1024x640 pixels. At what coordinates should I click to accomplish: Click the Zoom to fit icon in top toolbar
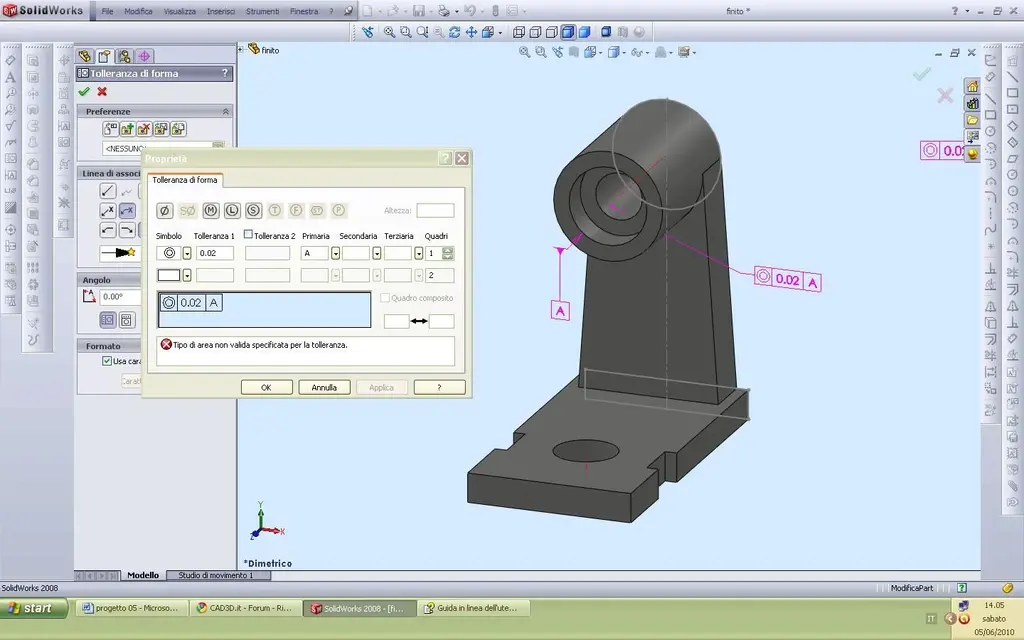click(389, 31)
